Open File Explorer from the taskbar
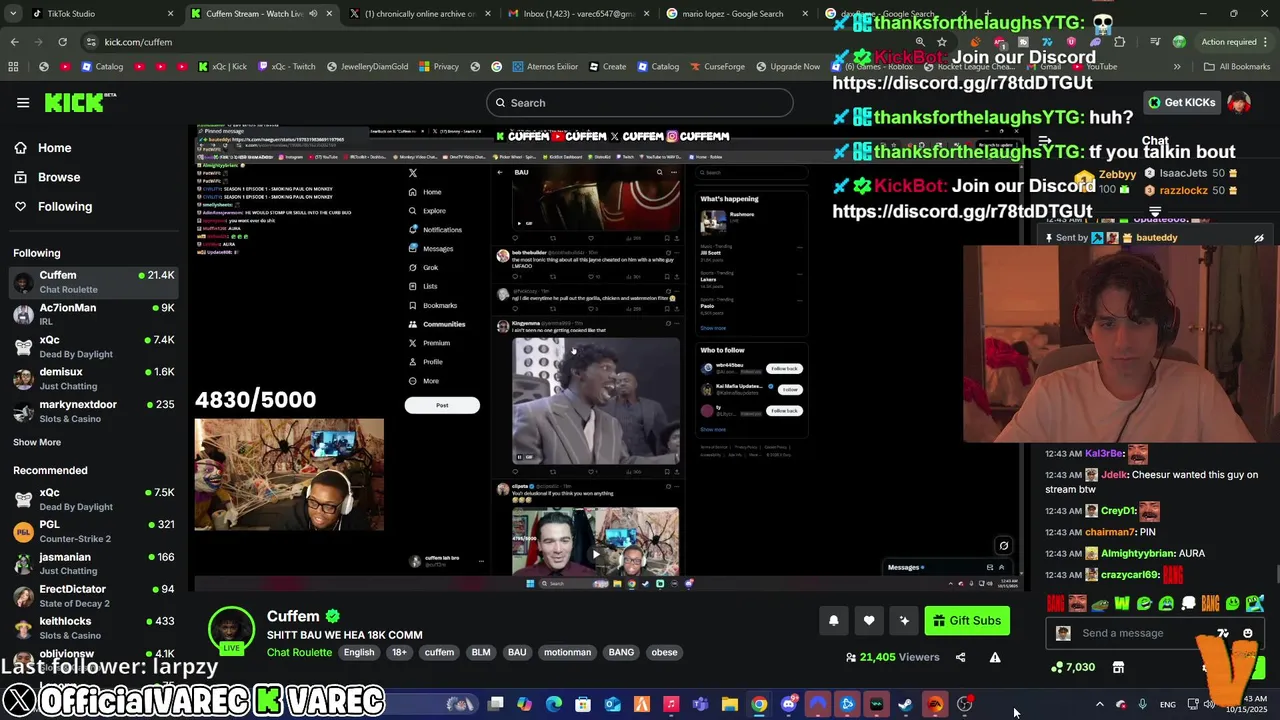 pyautogui.click(x=730, y=704)
